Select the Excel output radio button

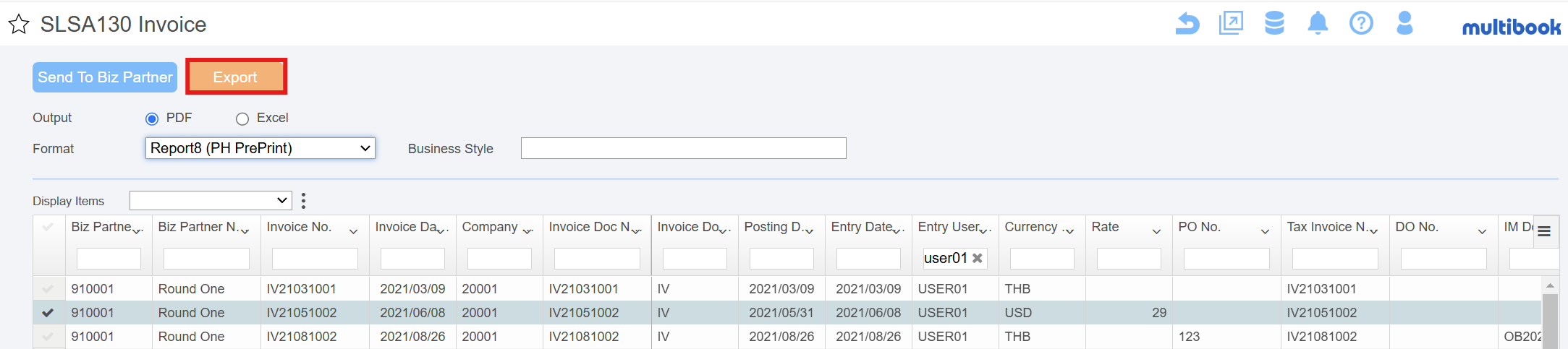pyautogui.click(x=242, y=119)
